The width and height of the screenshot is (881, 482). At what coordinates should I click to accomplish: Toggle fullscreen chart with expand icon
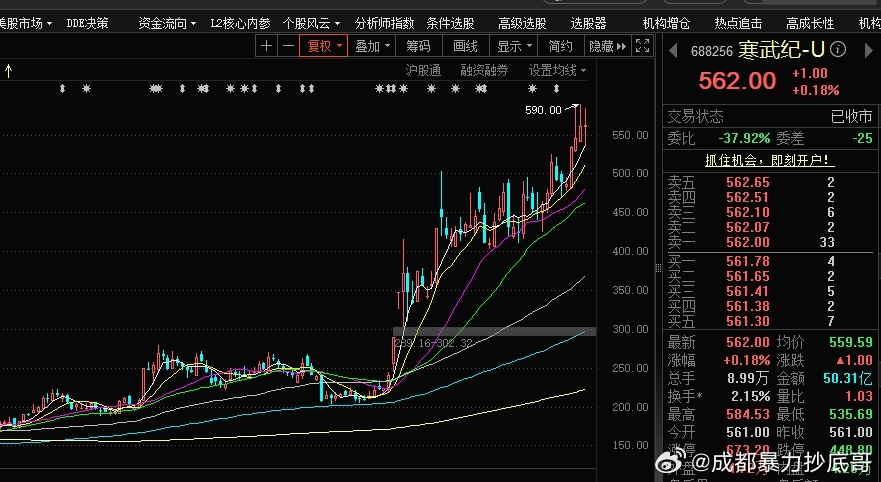coord(642,46)
